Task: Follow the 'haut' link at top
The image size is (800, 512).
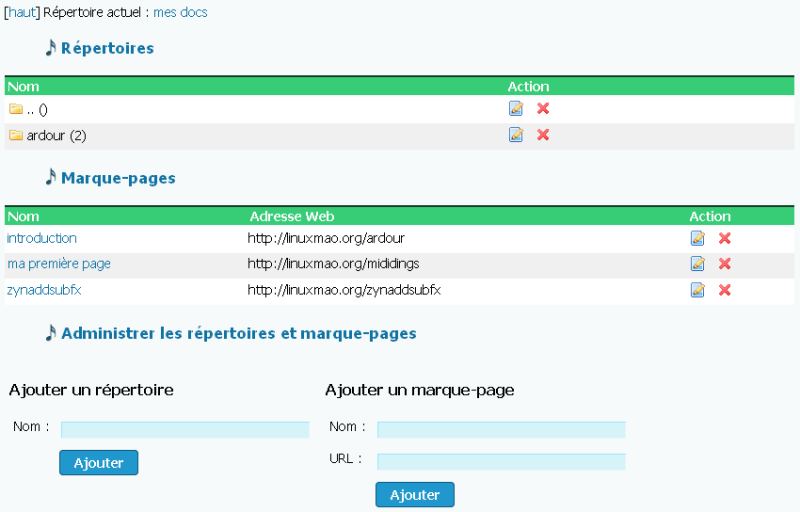Action: [x=22, y=12]
